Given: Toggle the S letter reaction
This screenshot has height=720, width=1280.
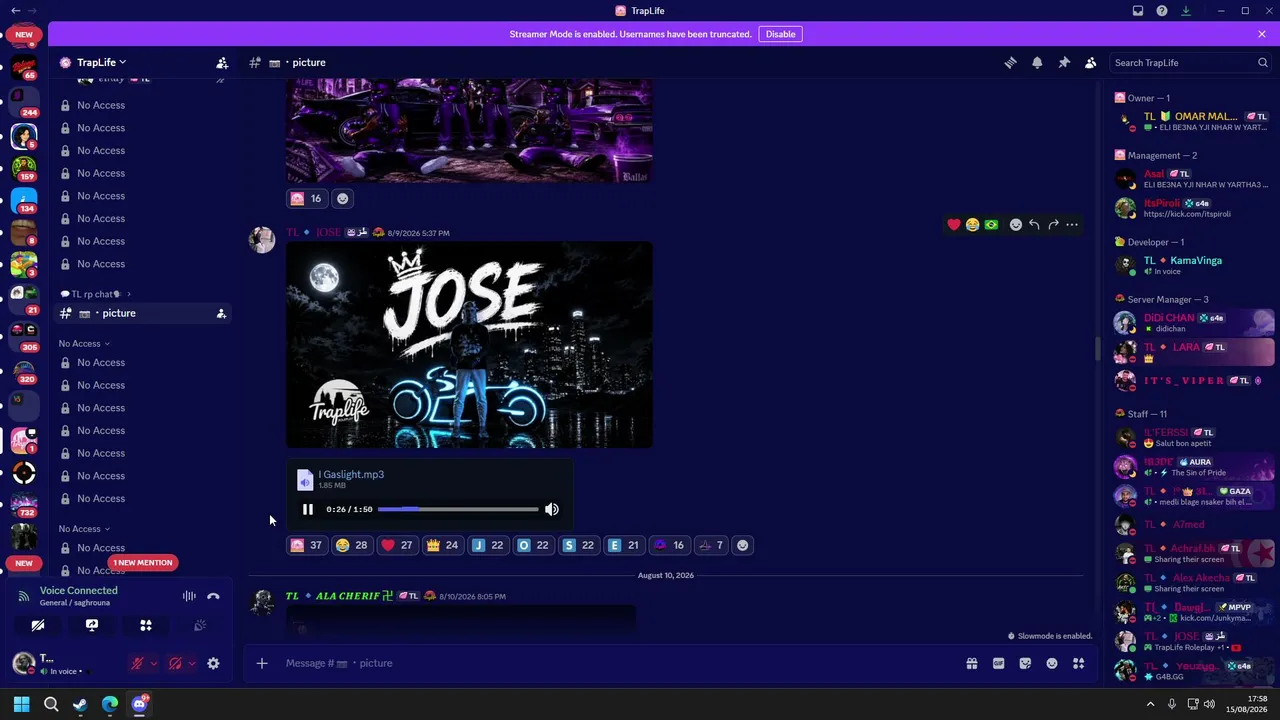Looking at the screenshot, I should pyautogui.click(x=578, y=545).
